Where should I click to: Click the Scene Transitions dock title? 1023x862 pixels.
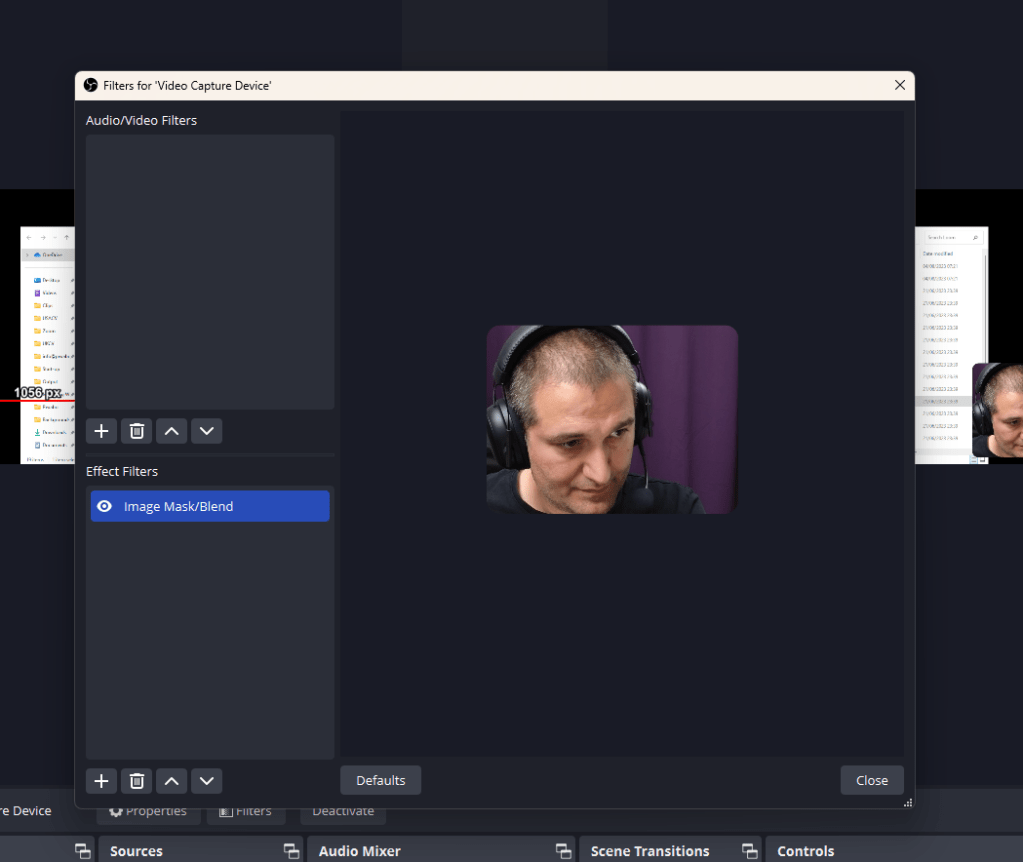point(650,851)
